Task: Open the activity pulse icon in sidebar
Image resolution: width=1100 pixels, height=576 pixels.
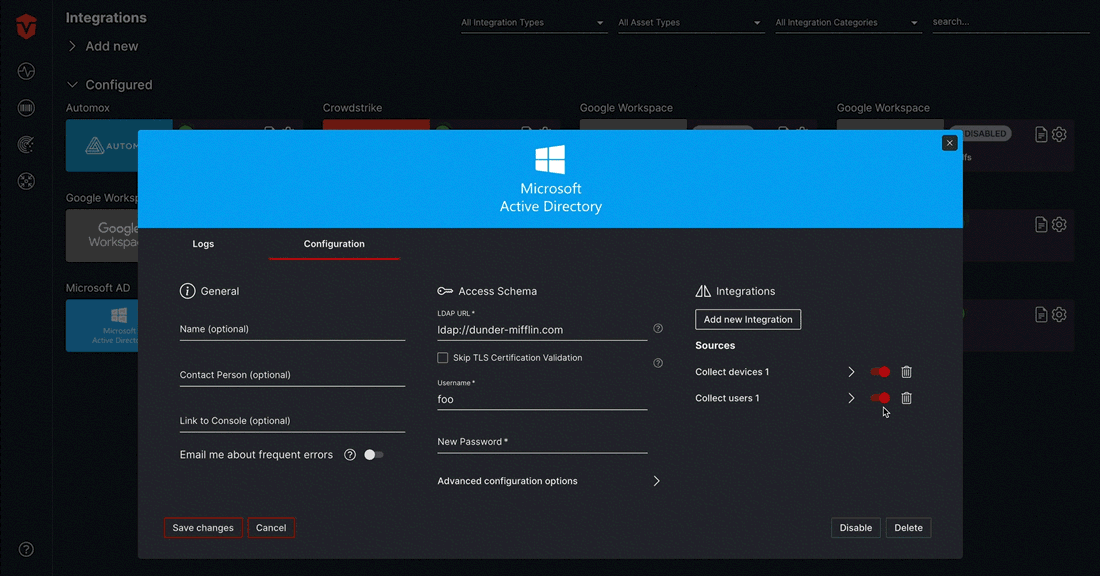Action: point(26,71)
